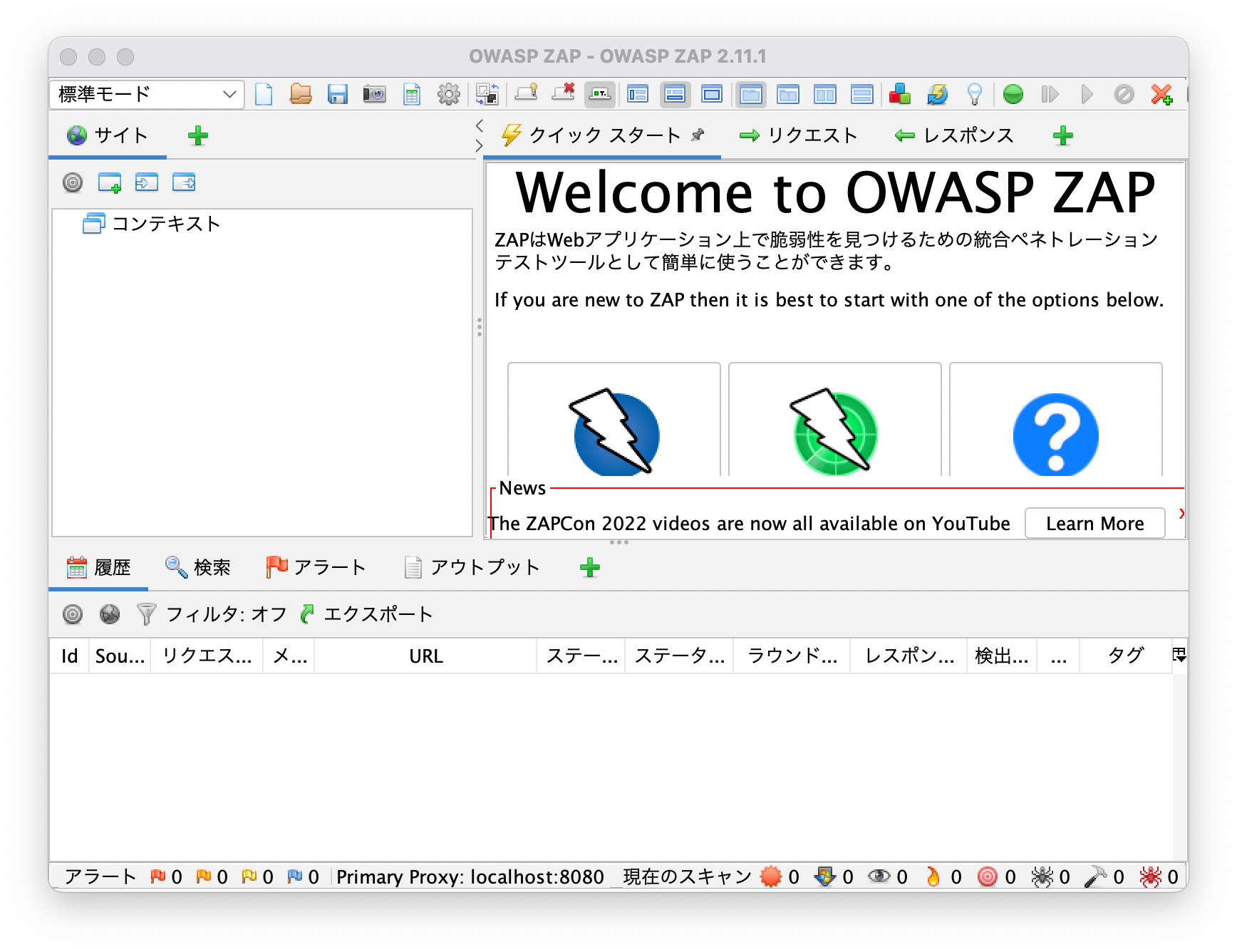This screenshot has height=952, width=1237.
Task: Check for updates with lightning globe icon
Action: 937,94
